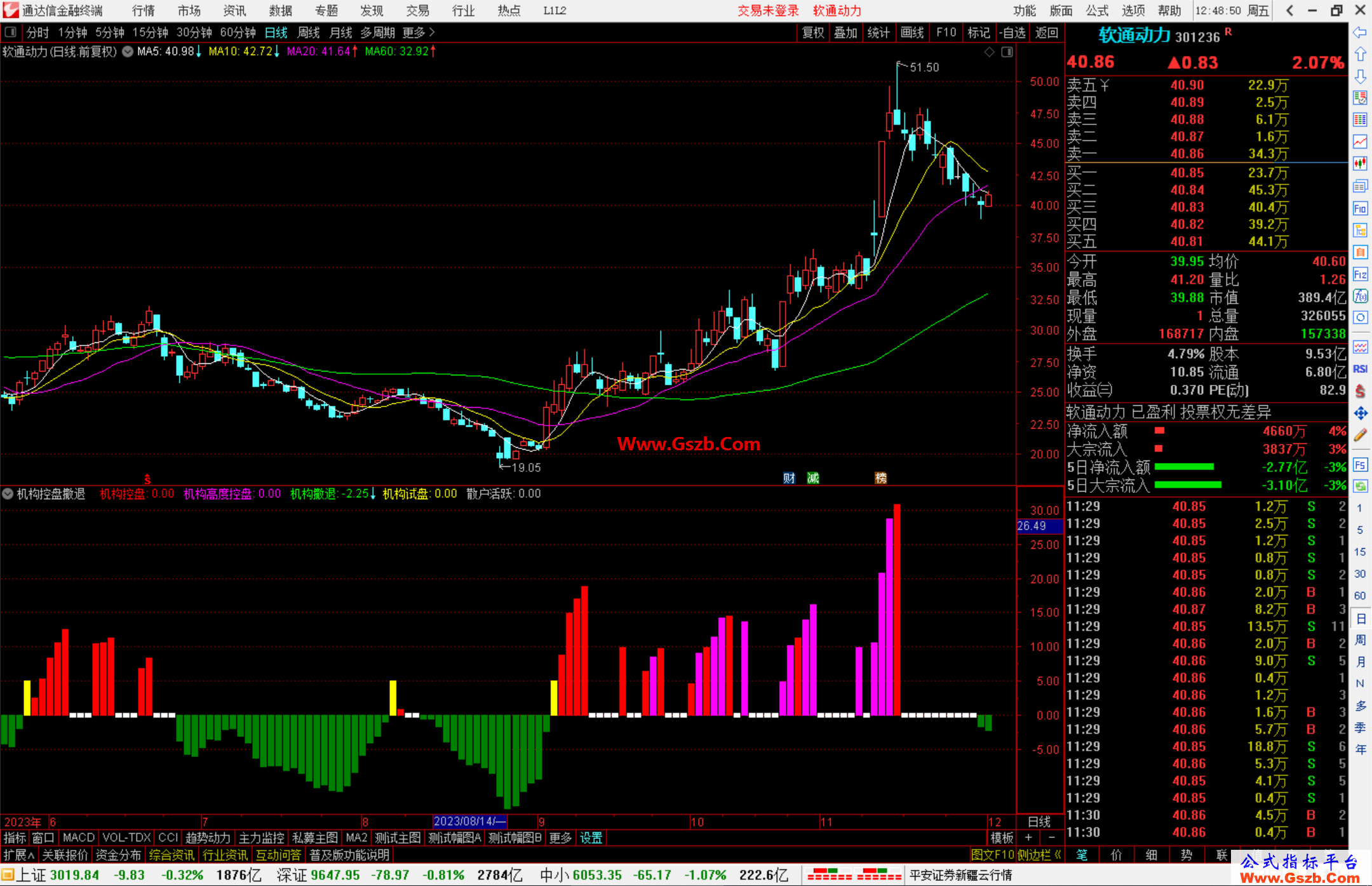Click the 返回 return button

pos(1046,32)
